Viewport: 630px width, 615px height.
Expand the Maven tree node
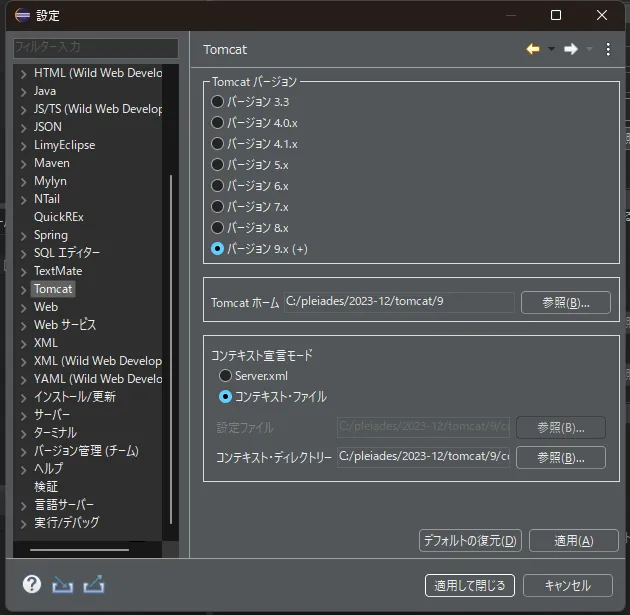[24, 164]
